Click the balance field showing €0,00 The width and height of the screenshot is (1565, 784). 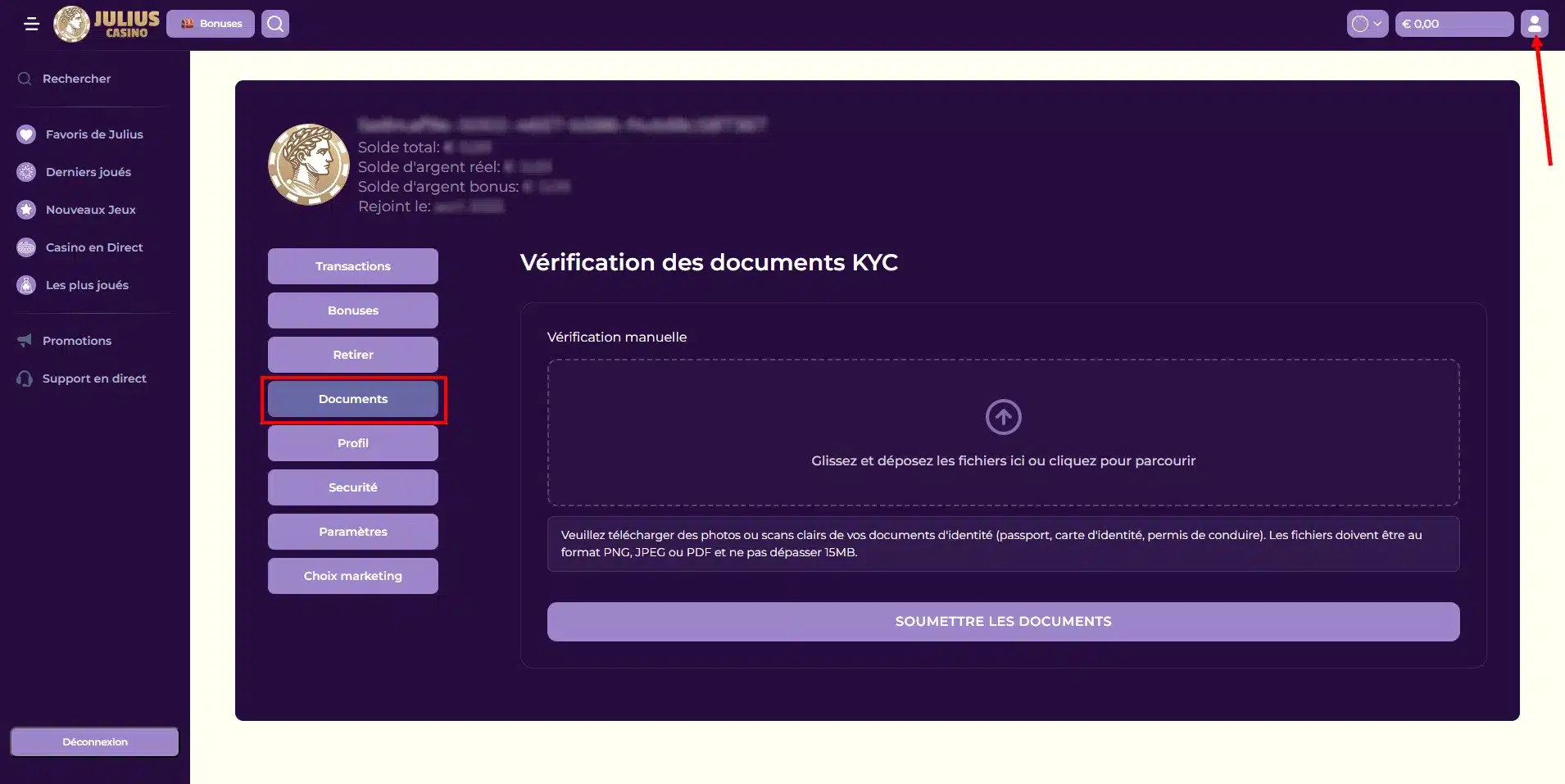pos(1453,23)
